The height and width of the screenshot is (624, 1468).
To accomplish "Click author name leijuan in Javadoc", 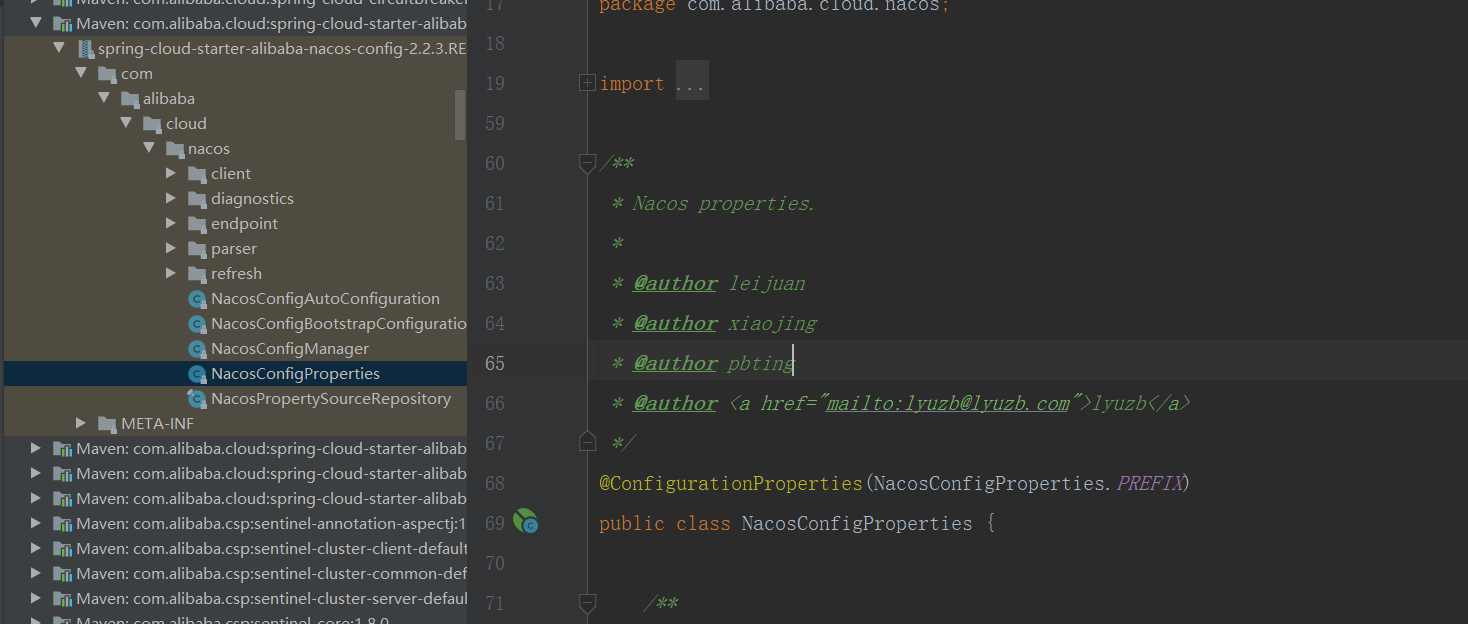I will 767,284.
